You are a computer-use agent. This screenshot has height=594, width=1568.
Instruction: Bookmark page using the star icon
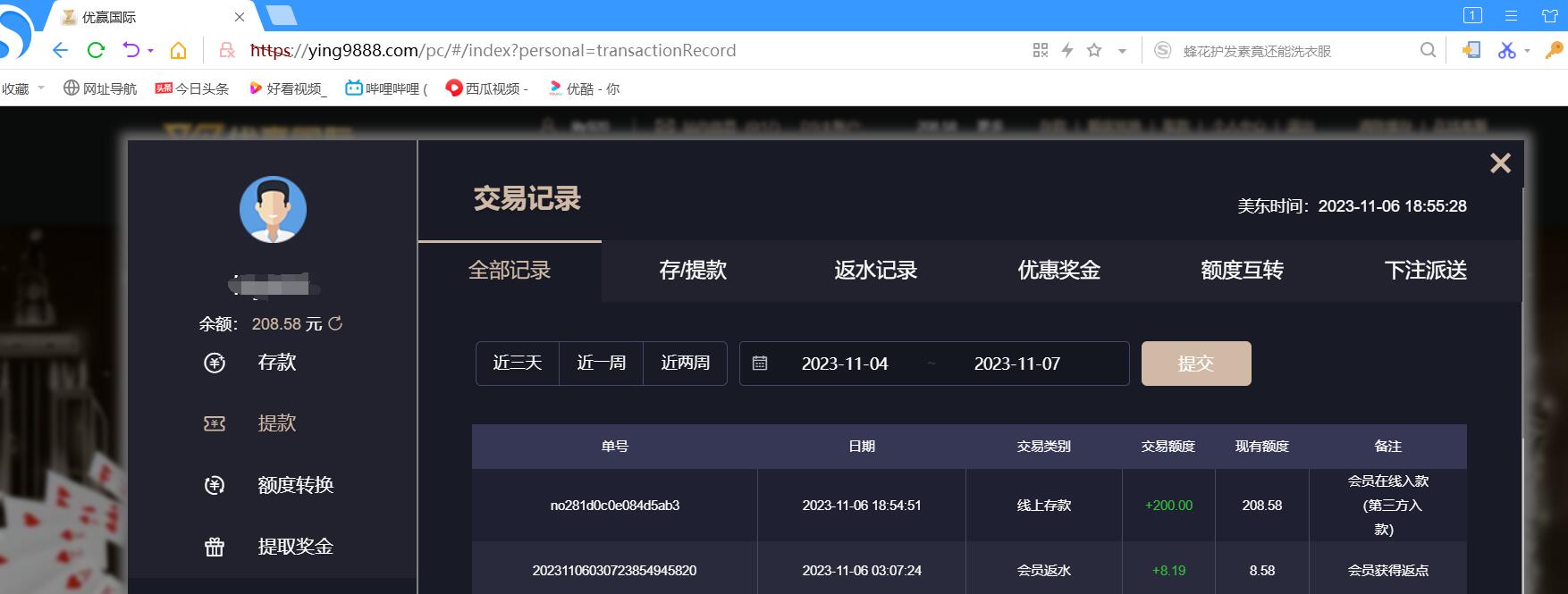tap(1094, 50)
